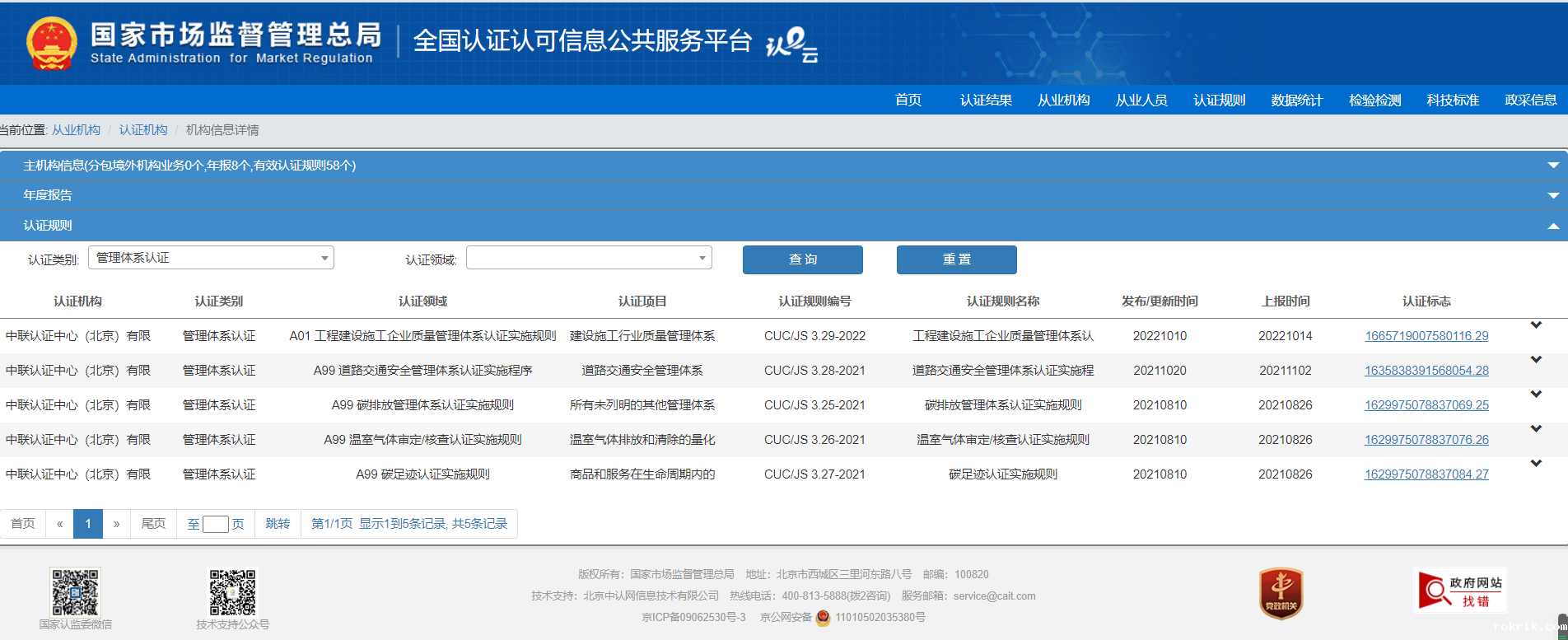Screen dimensions: 1568x640
Task: Collapse the 认证规则 section
Action: pos(1552,226)
